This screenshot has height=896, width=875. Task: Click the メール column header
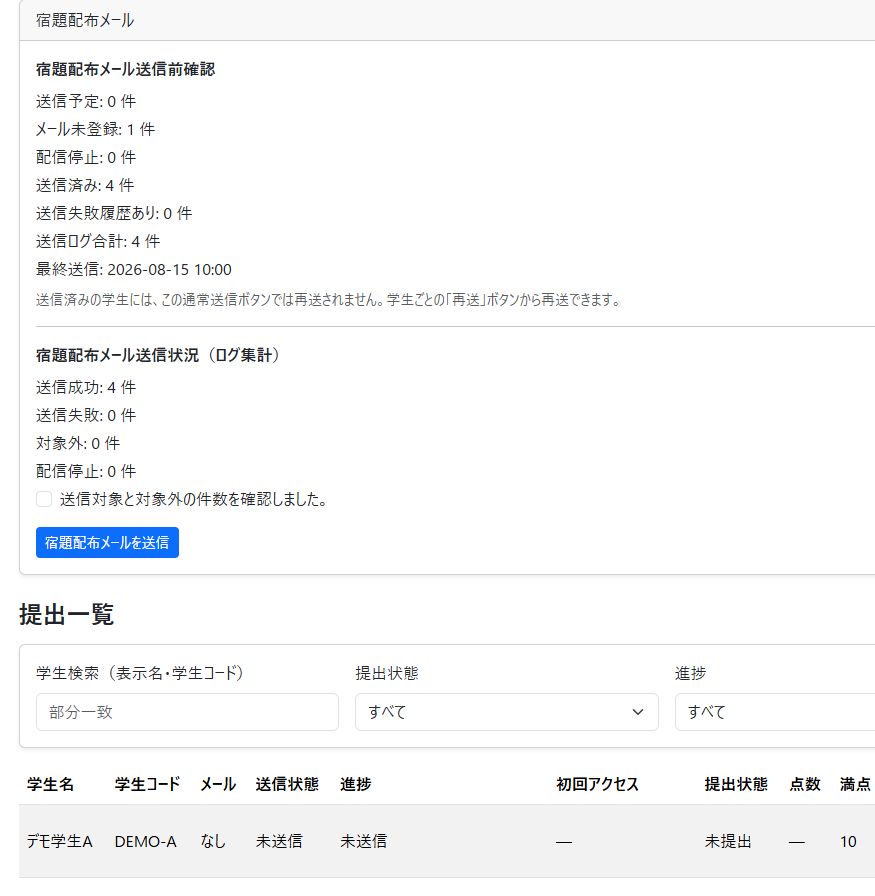click(x=218, y=784)
